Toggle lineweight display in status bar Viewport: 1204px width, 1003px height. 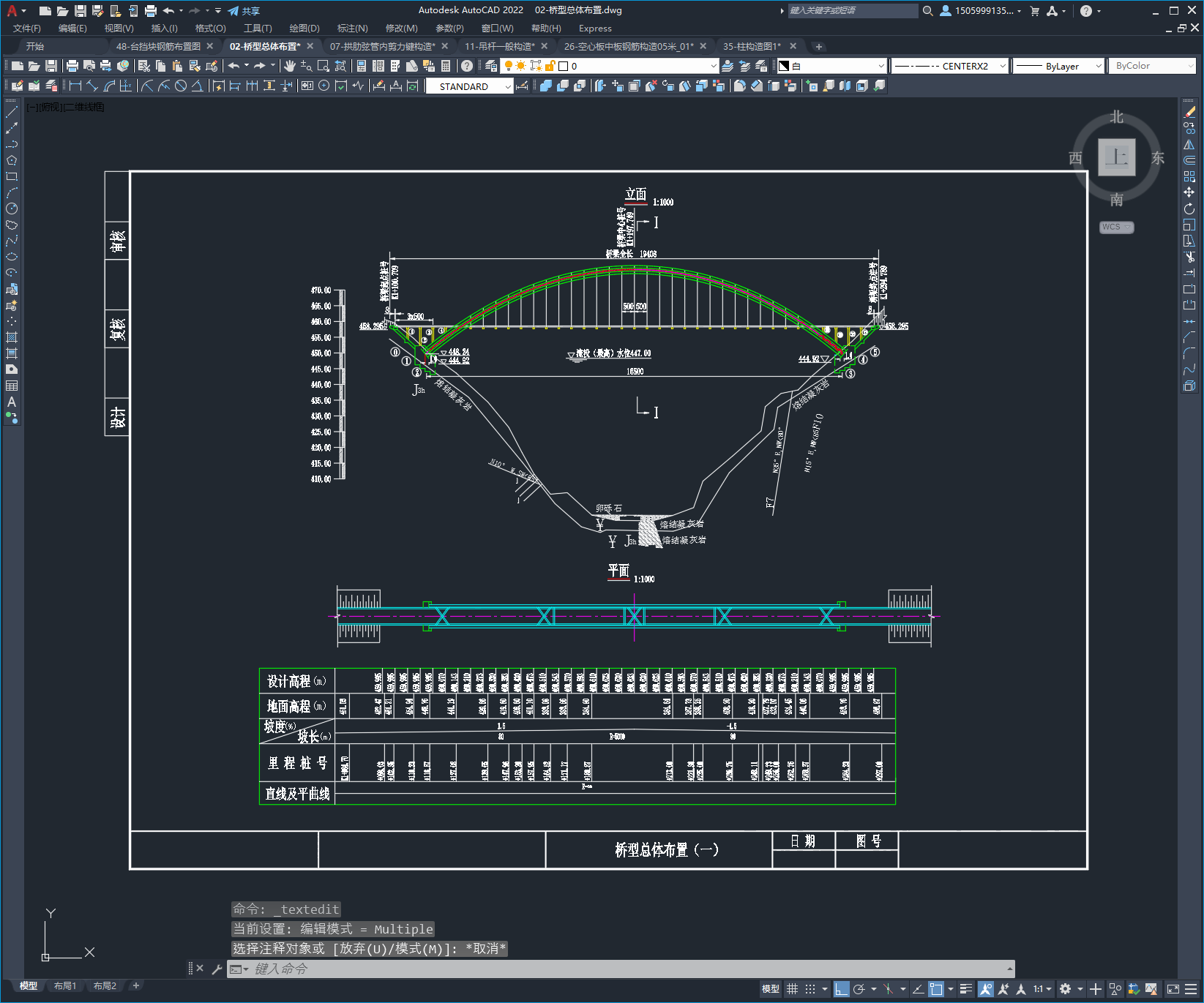(966, 989)
